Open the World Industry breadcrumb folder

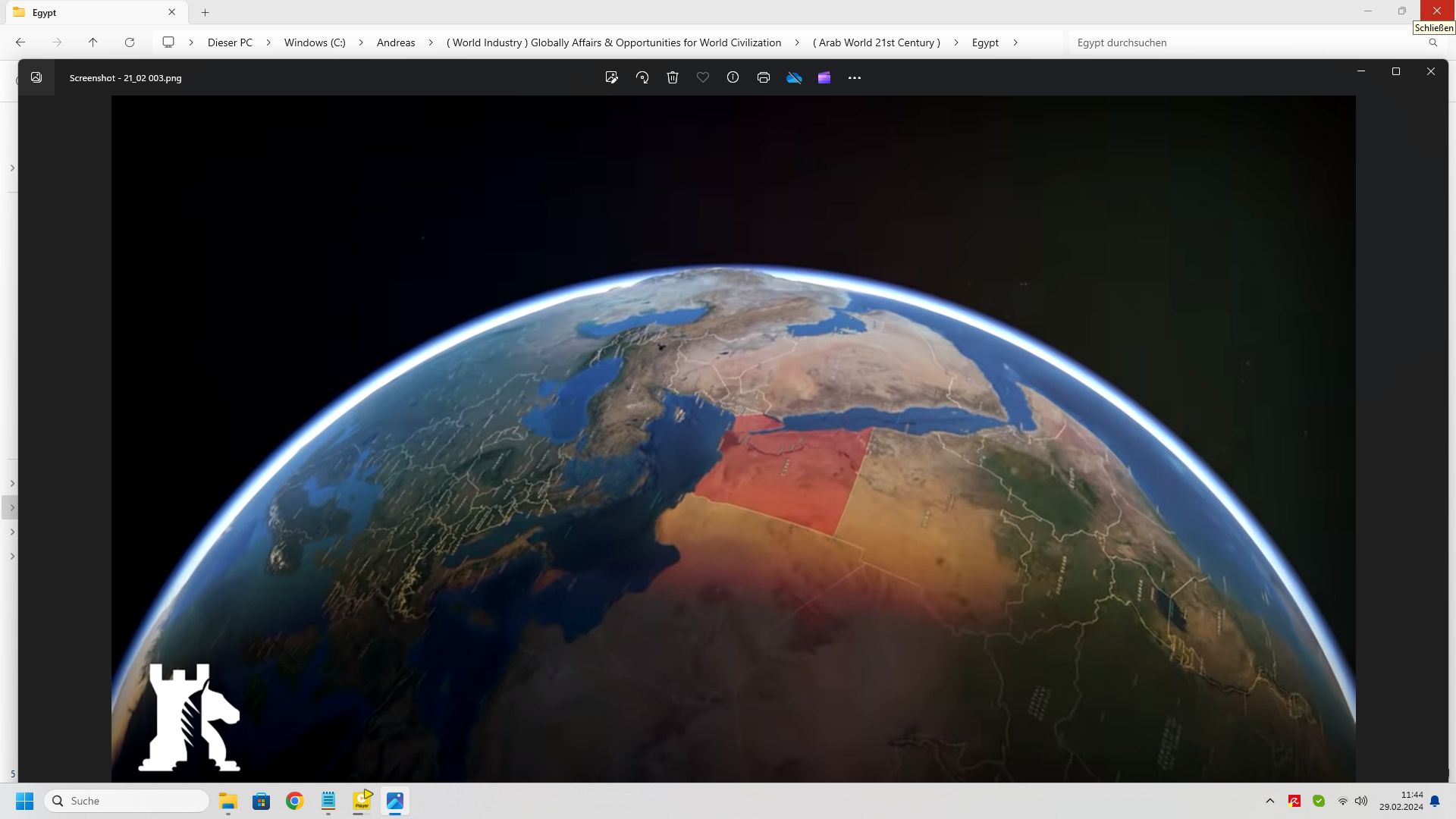[613, 42]
